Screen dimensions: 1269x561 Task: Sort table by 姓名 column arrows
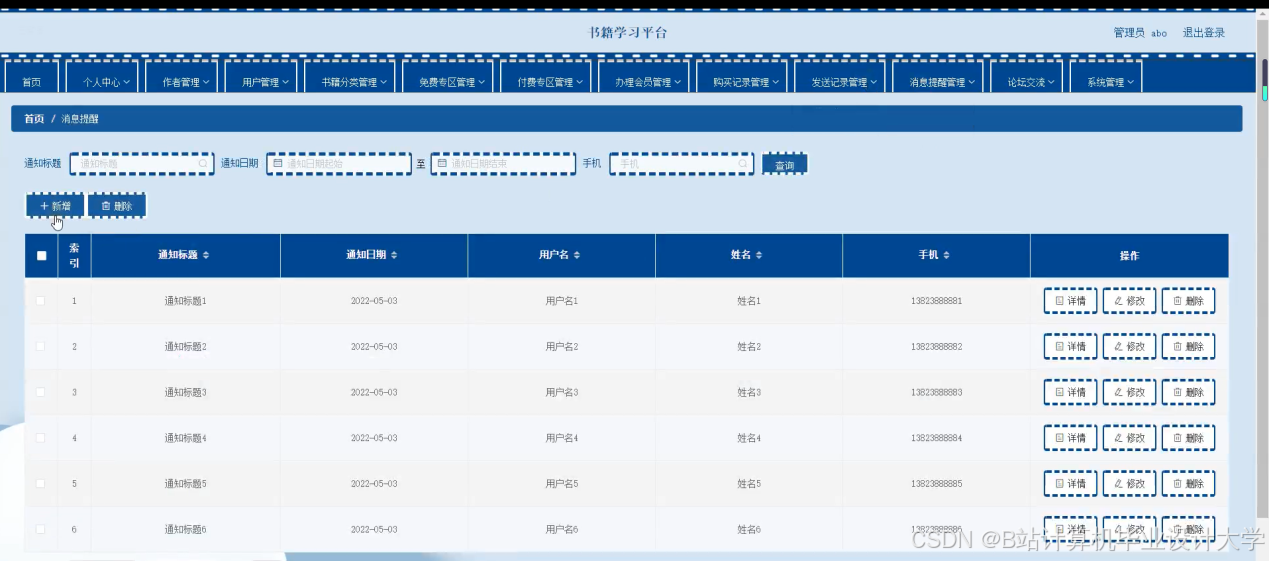tap(759, 256)
